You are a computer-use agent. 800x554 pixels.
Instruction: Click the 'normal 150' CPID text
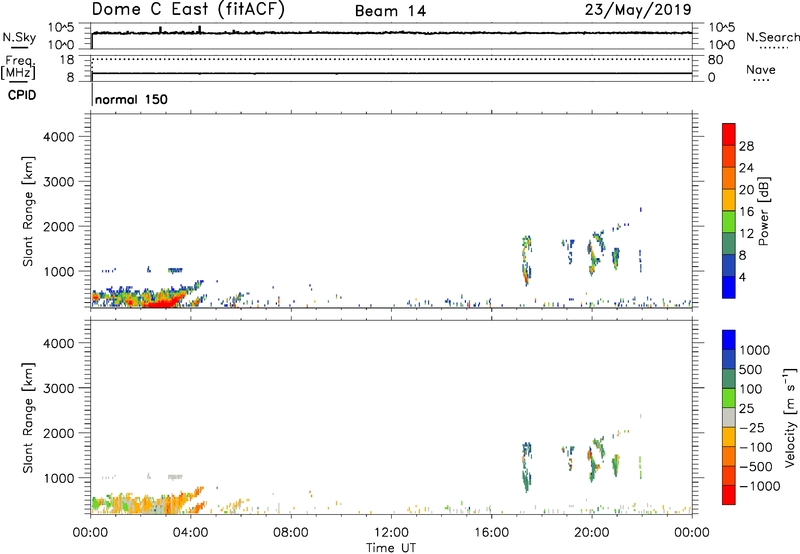(131, 99)
